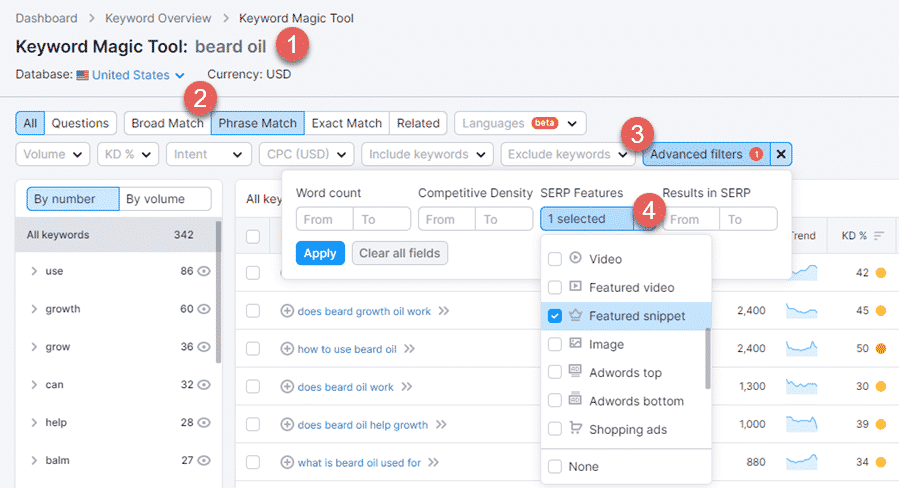Open the Volume filter dropdown
Image resolution: width=899 pixels, height=488 pixels.
coord(54,154)
